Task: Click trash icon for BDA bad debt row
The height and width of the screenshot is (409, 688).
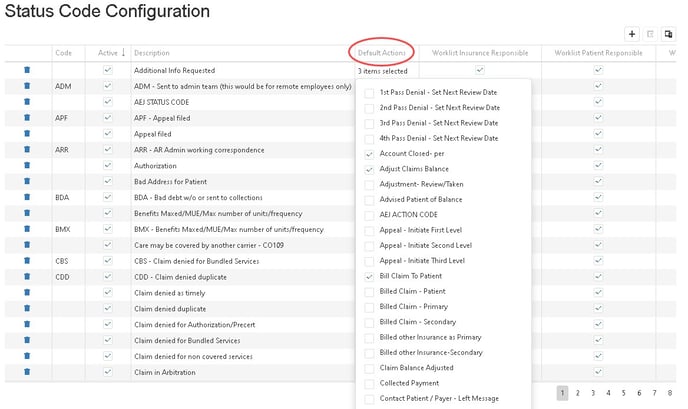Action: 27,198
